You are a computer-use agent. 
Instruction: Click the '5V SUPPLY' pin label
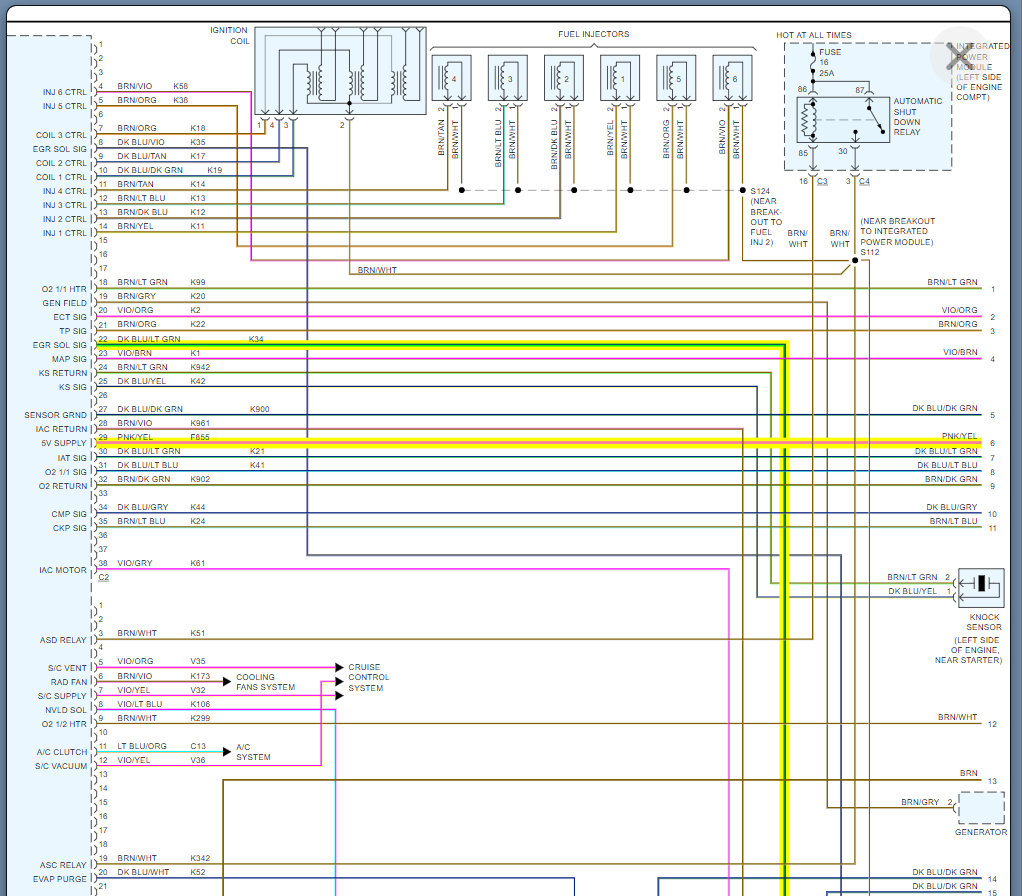click(x=64, y=443)
